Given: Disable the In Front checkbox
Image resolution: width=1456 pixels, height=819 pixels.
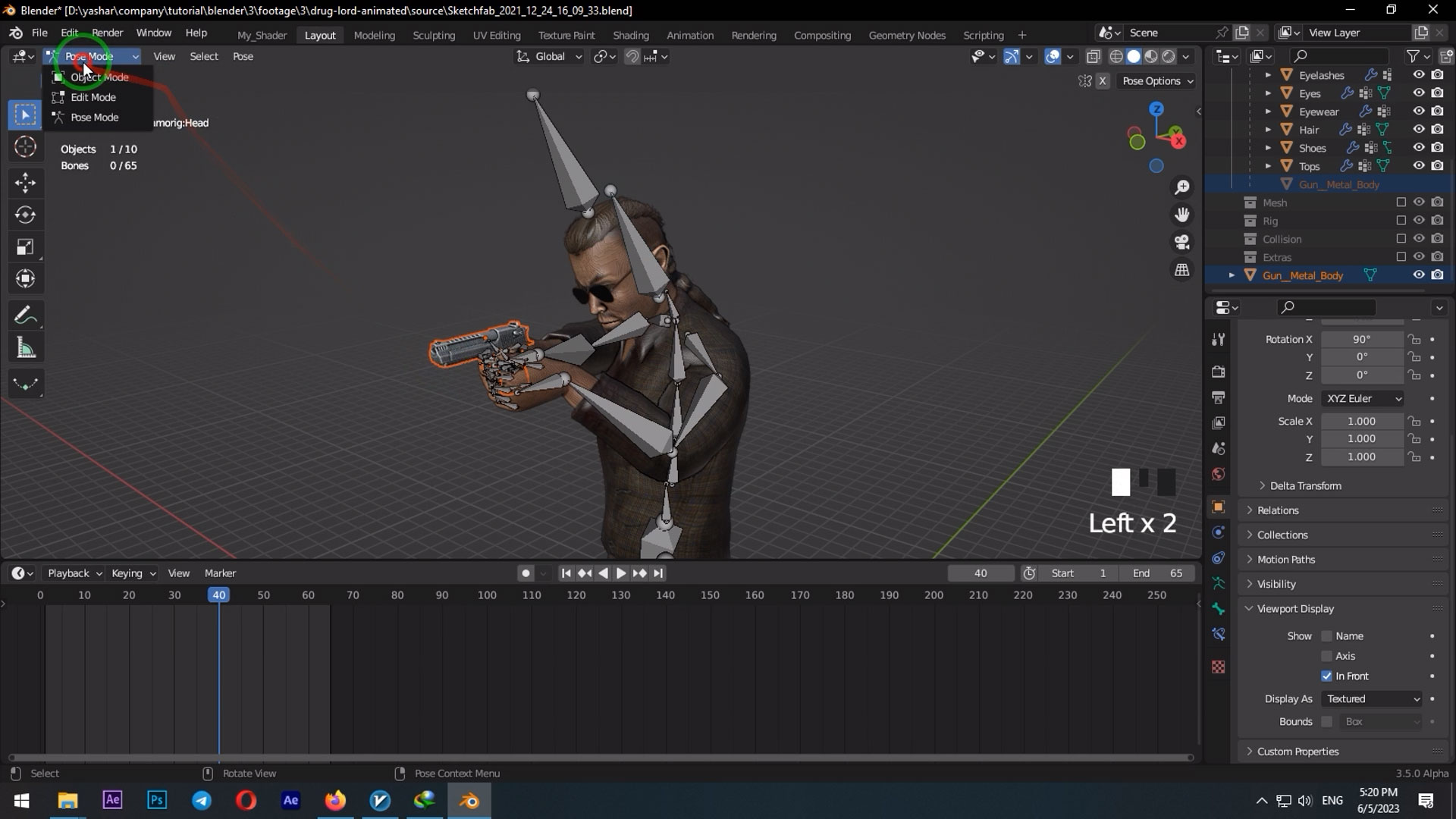Looking at the screenshot, I should 1328,676.
